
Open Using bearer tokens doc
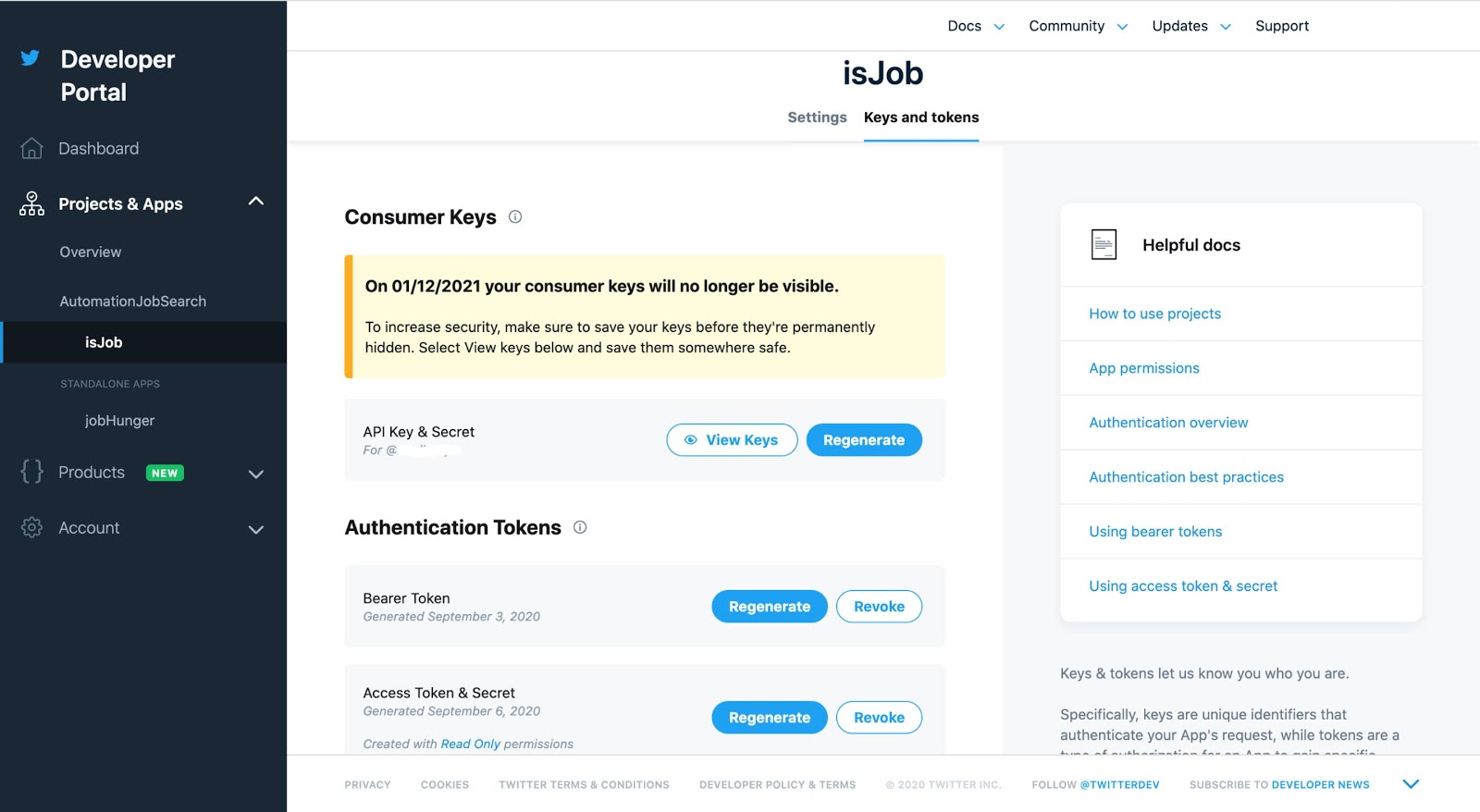(1155, 532)
